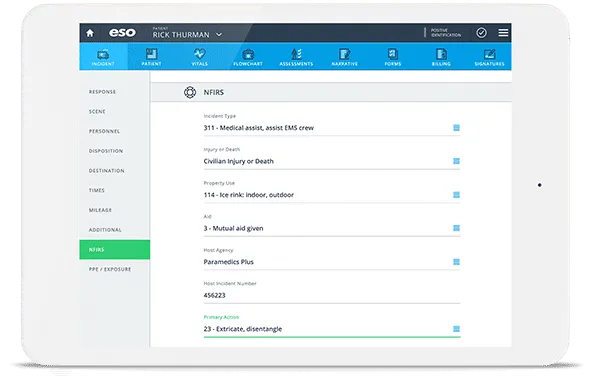
Task: Go to the Flowchart tab
Action: (x=248, y=57)
